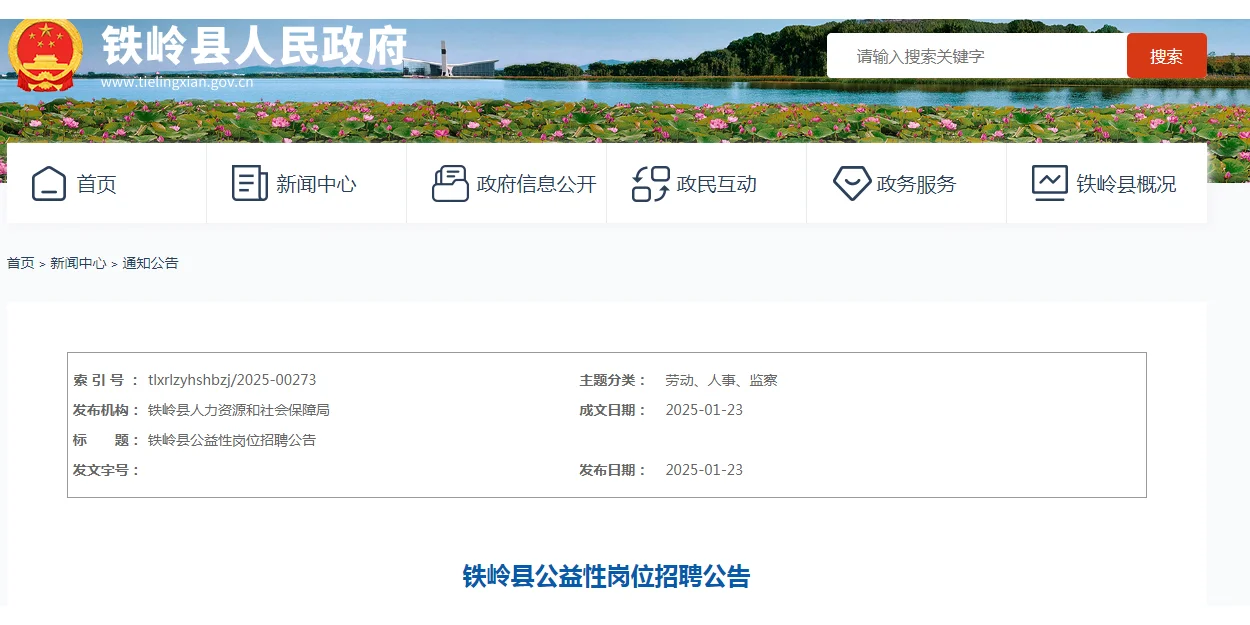
Task: Open the 政民互动 interaction icon
Action: click(x=650, y=183)
